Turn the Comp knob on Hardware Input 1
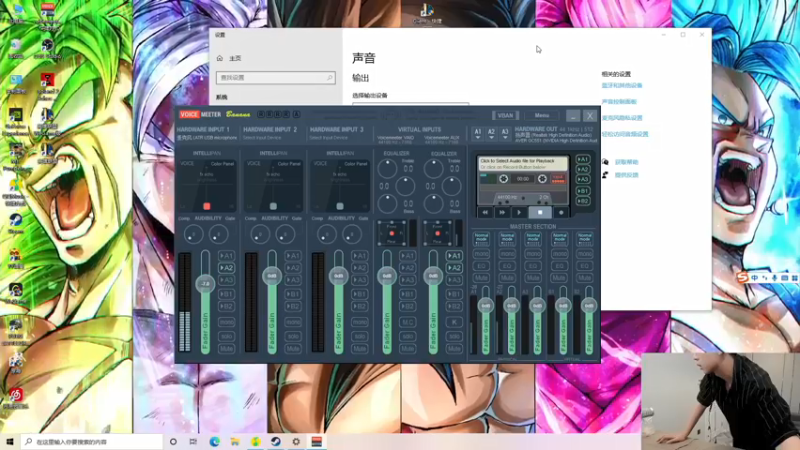Viewport: 800px width, 450px height. coord(194,234)
